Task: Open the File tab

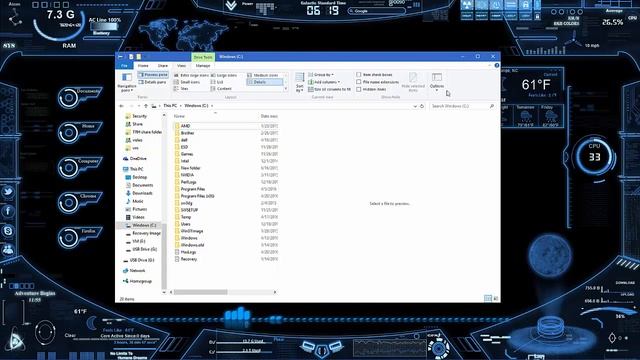Action: (x=124, y=65)
